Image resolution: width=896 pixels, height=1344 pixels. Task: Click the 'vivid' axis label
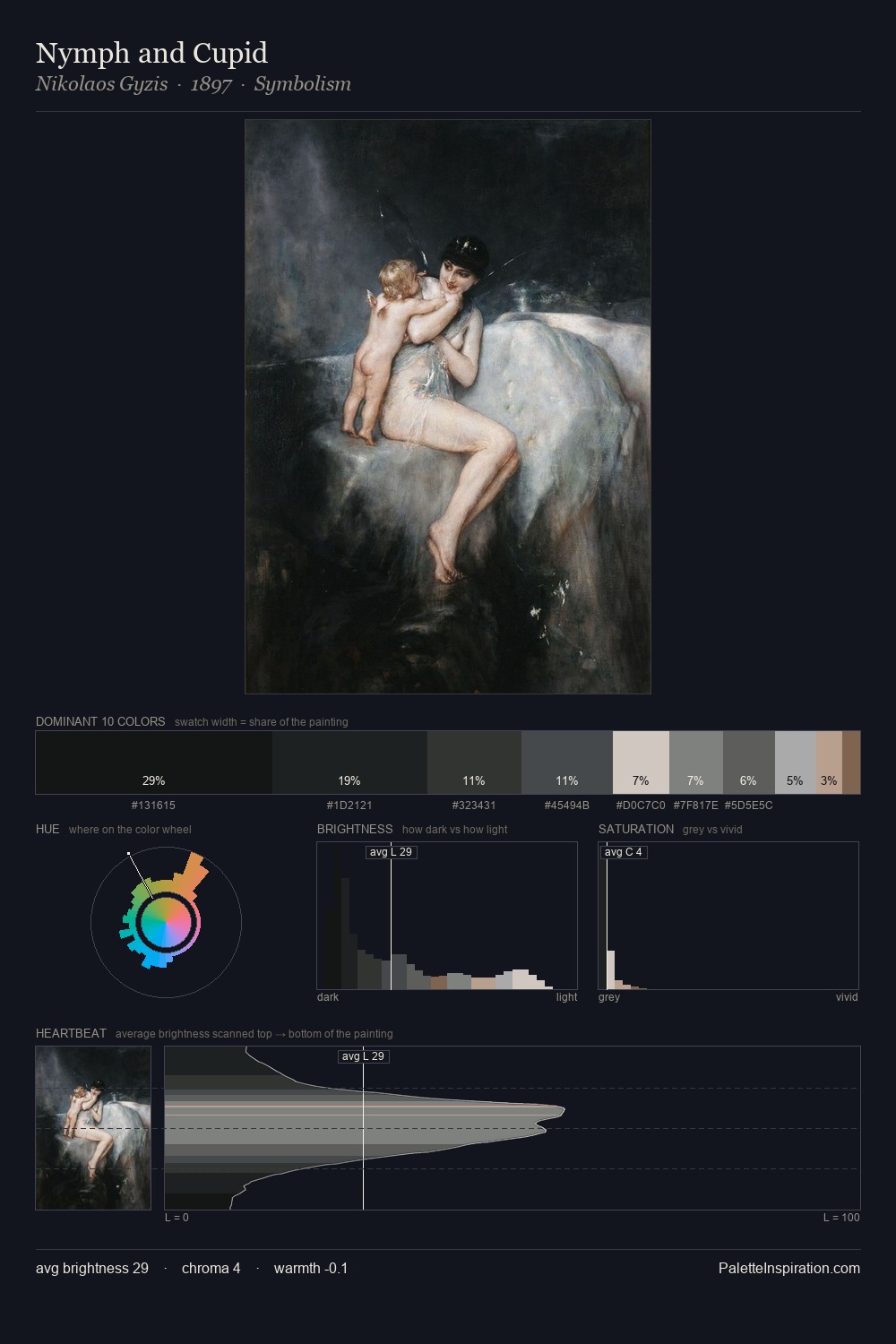(847, 997)
